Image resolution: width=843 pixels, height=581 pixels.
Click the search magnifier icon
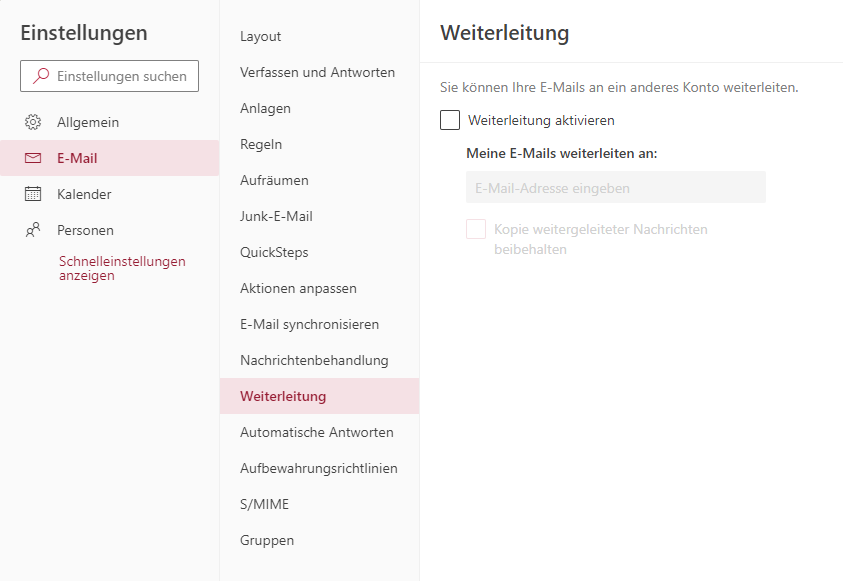click(x=41, y=76)
